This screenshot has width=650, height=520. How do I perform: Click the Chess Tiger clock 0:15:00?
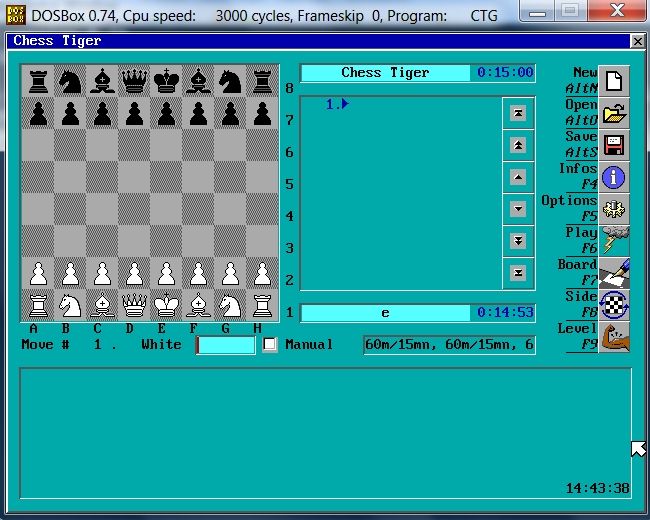click(504, 73)
